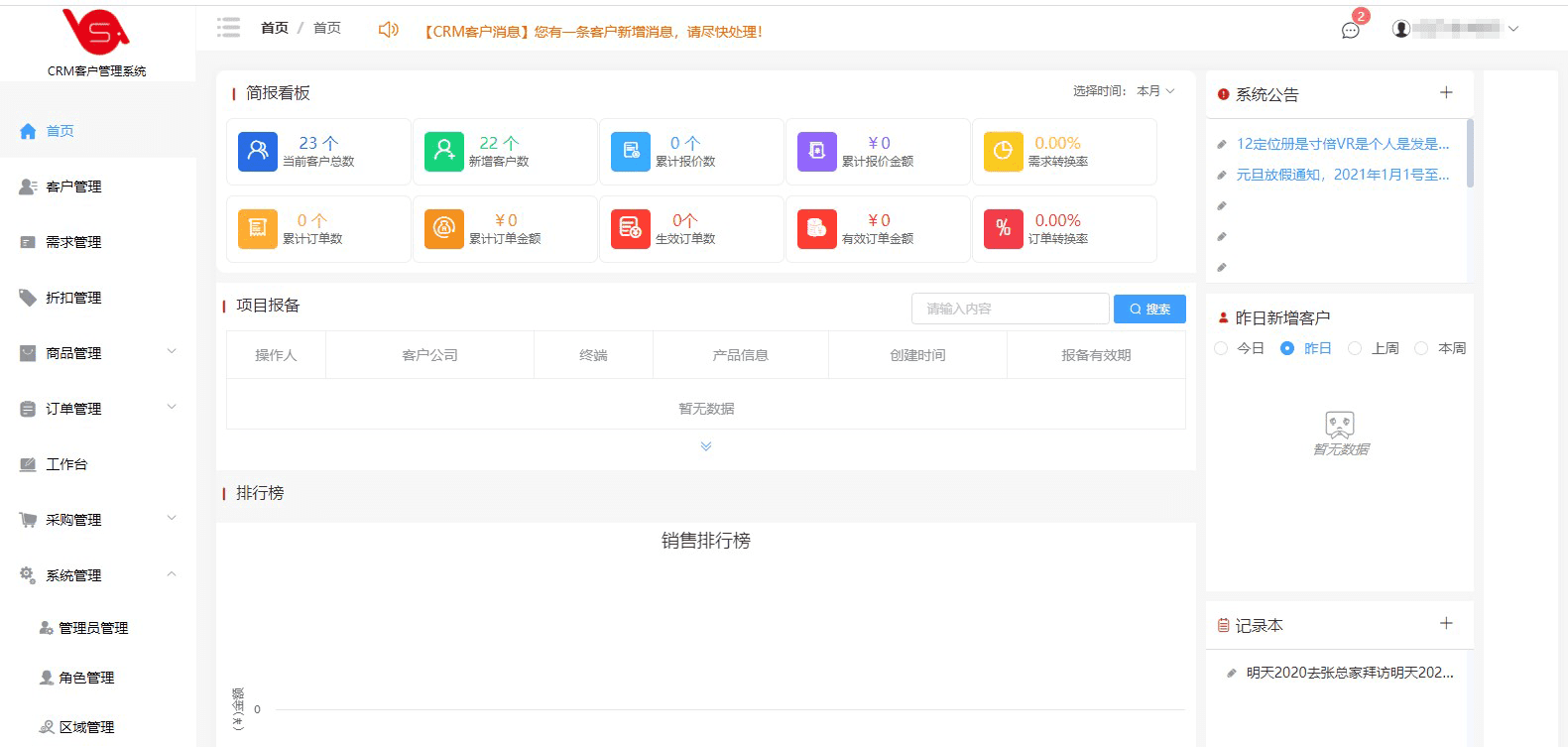Focus the 请输入内容 search input
Screen dimensions: 1568x747
[x=1010, y=309]
